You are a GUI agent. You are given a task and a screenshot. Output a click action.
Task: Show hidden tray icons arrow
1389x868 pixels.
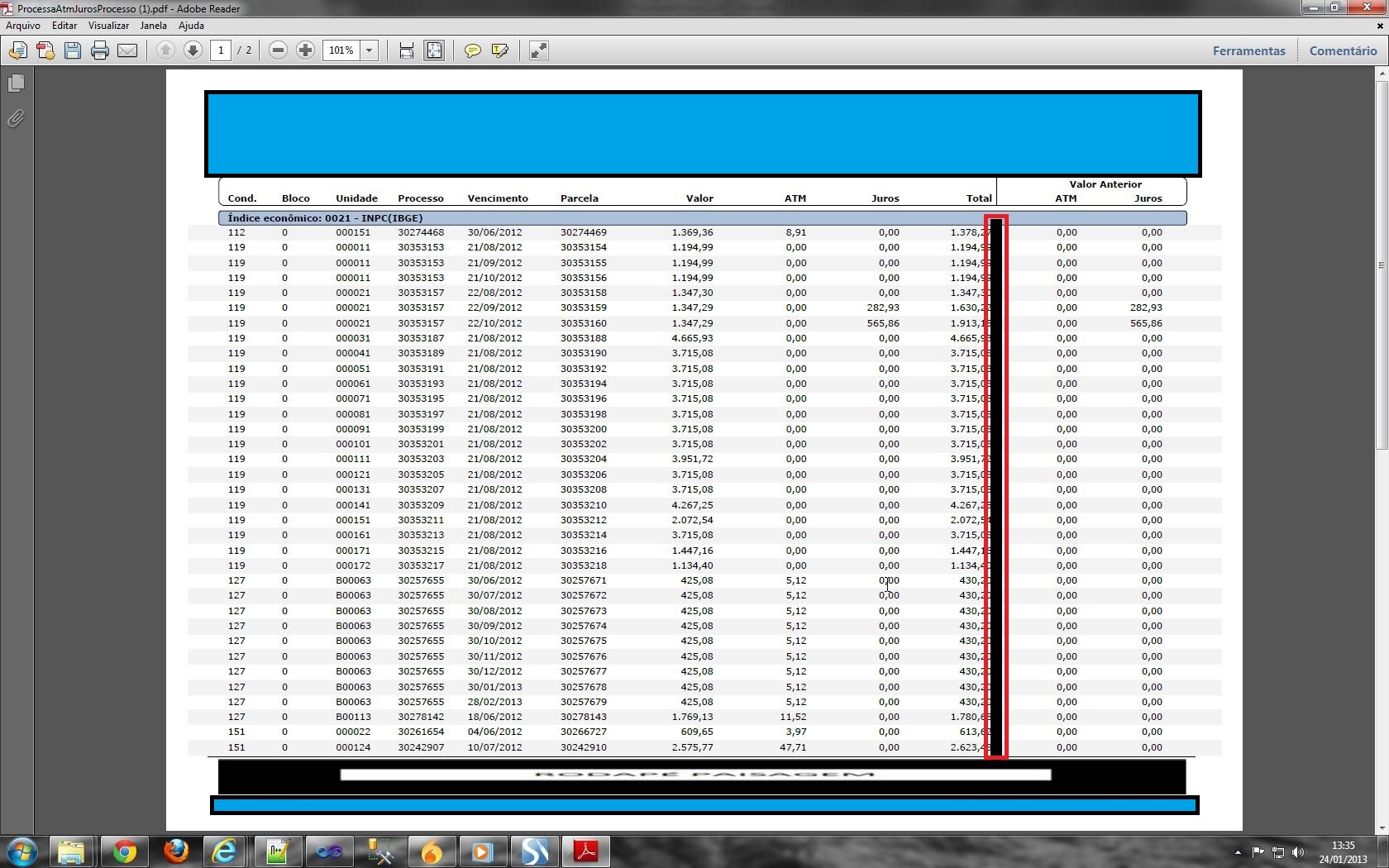pos(1238,852)
